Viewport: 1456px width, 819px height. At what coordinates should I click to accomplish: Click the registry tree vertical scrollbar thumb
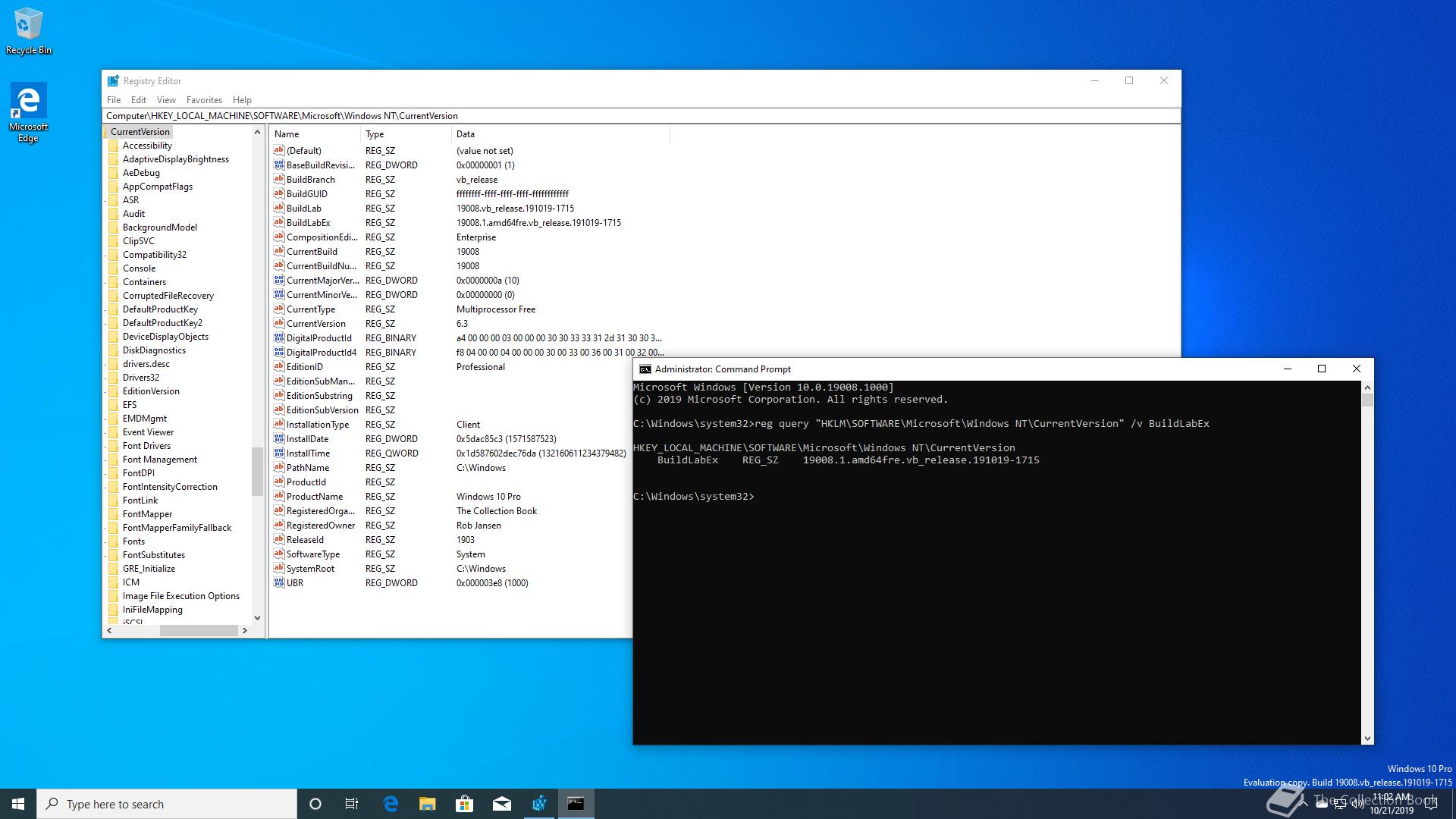[257, 472]
